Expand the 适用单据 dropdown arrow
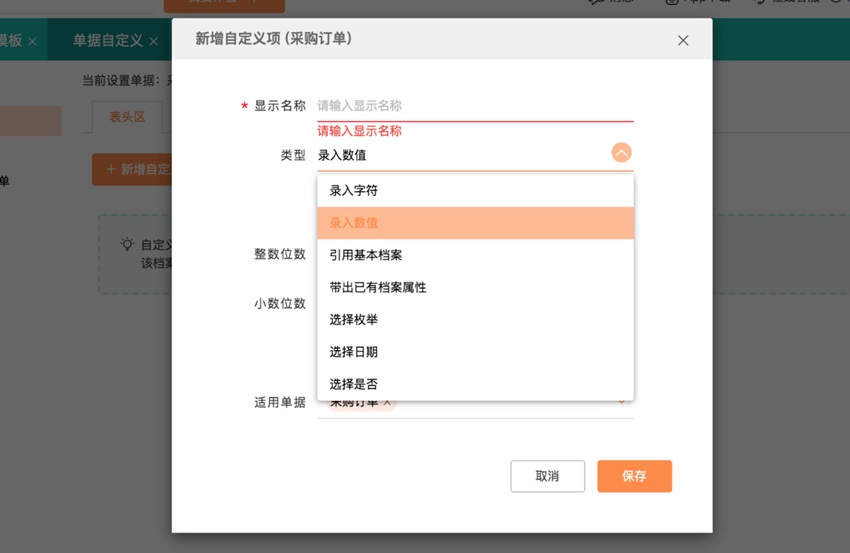 click(x=621, y=402)
